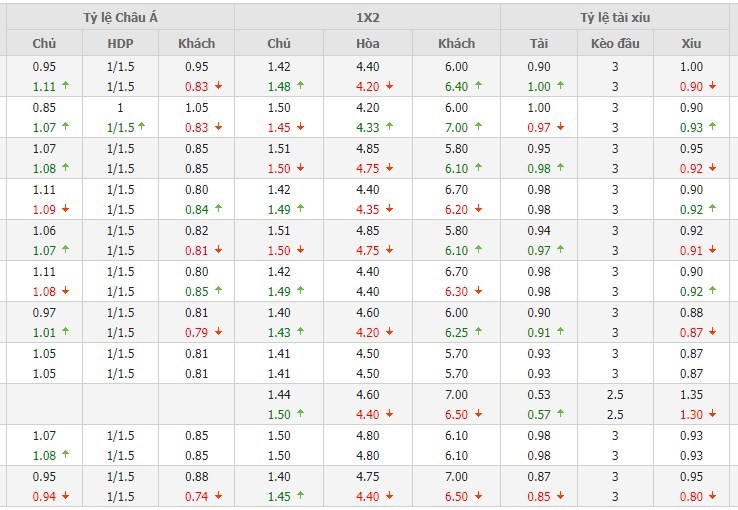
Task: Click the Kèo đầu column header
Action: (615, 43)
